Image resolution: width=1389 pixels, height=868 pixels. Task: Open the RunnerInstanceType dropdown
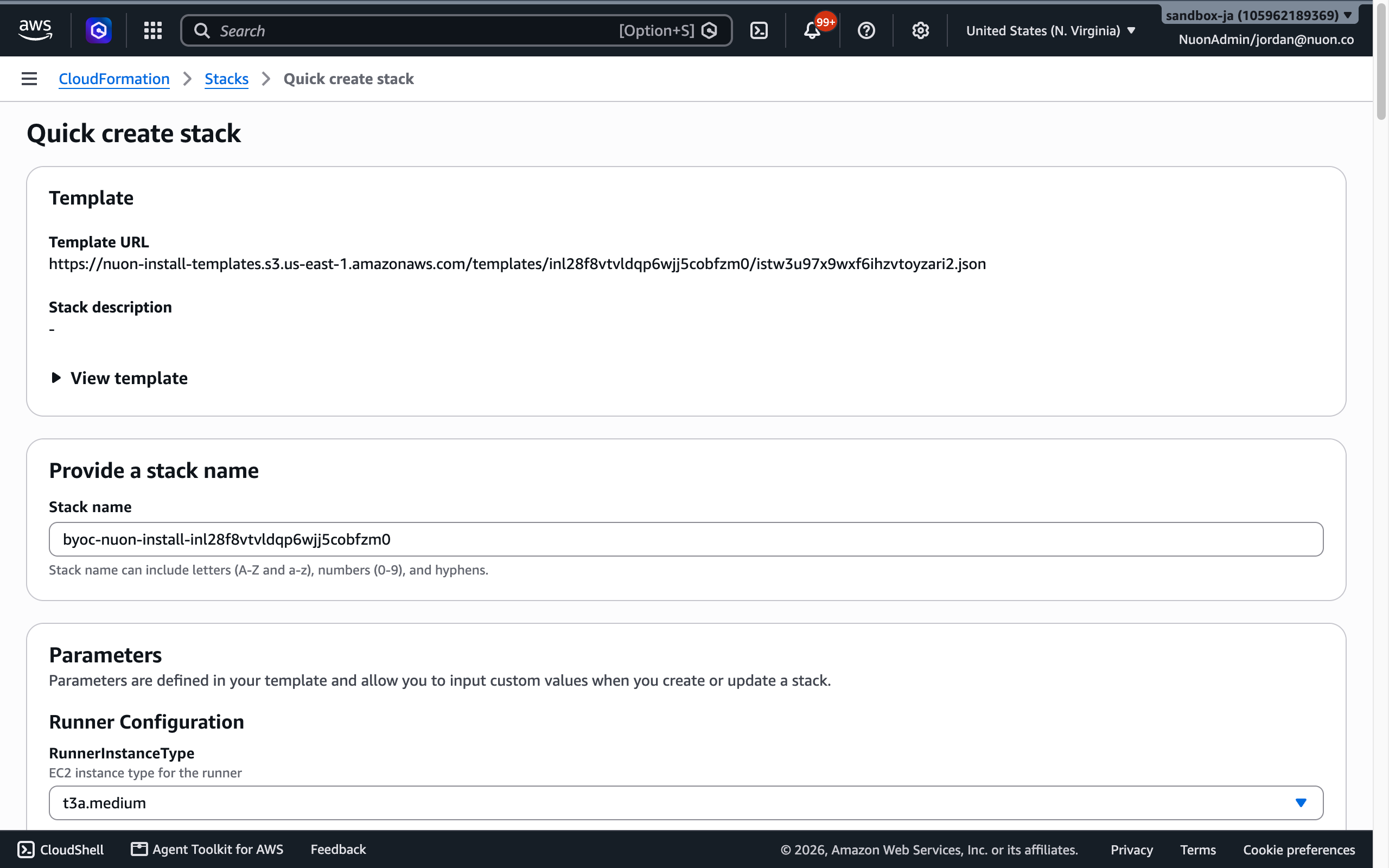point(686,802)
